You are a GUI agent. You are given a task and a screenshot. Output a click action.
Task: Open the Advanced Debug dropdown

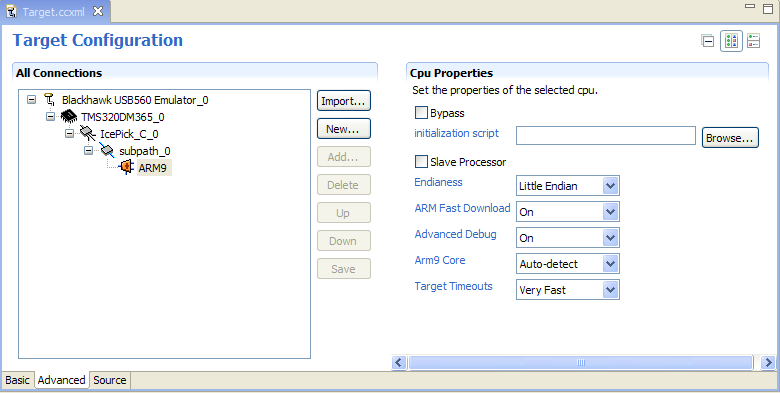[x=610, y=238]
